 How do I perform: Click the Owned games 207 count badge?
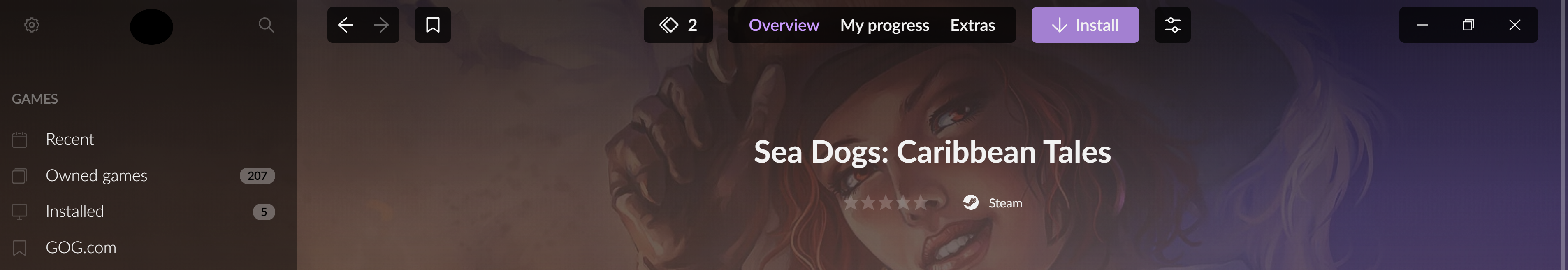pyautogui.click(x=257, y=175)
